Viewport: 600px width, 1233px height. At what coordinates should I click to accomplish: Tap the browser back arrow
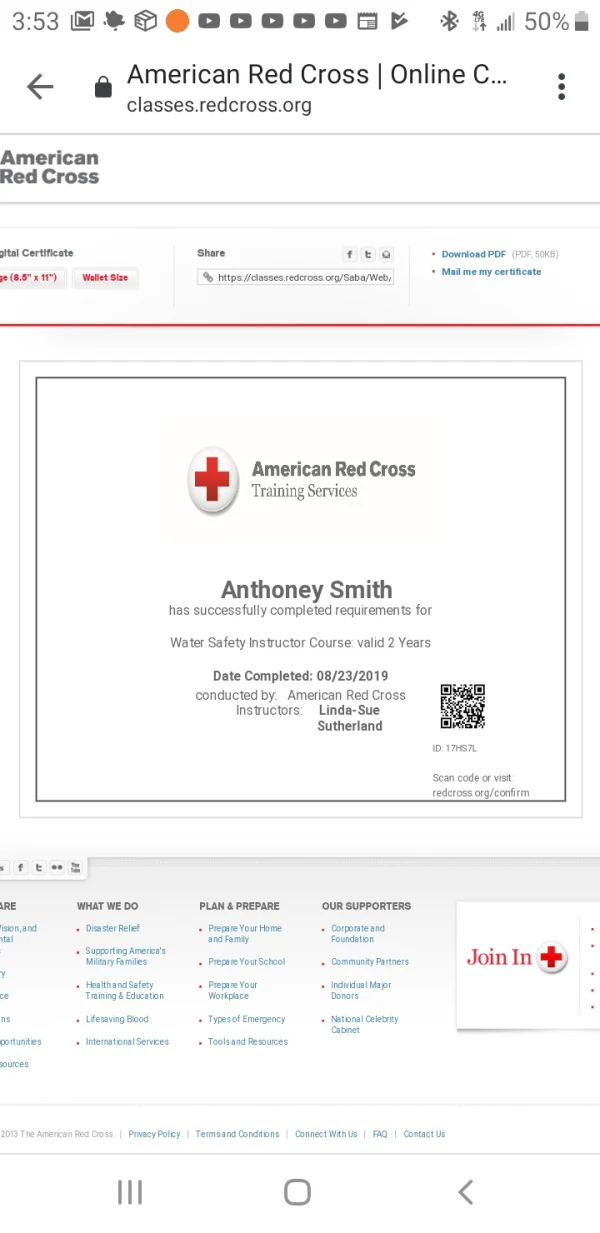(40, 88)
